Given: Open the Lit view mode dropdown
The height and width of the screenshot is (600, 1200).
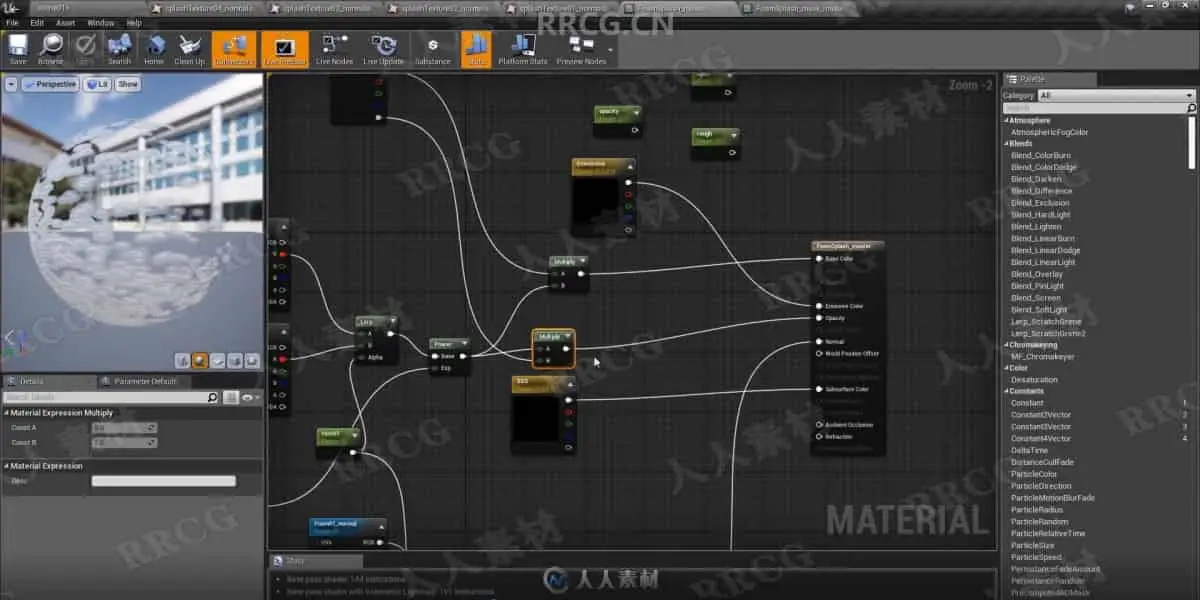Looking at the screenshot, I should [x=97, y=84].
